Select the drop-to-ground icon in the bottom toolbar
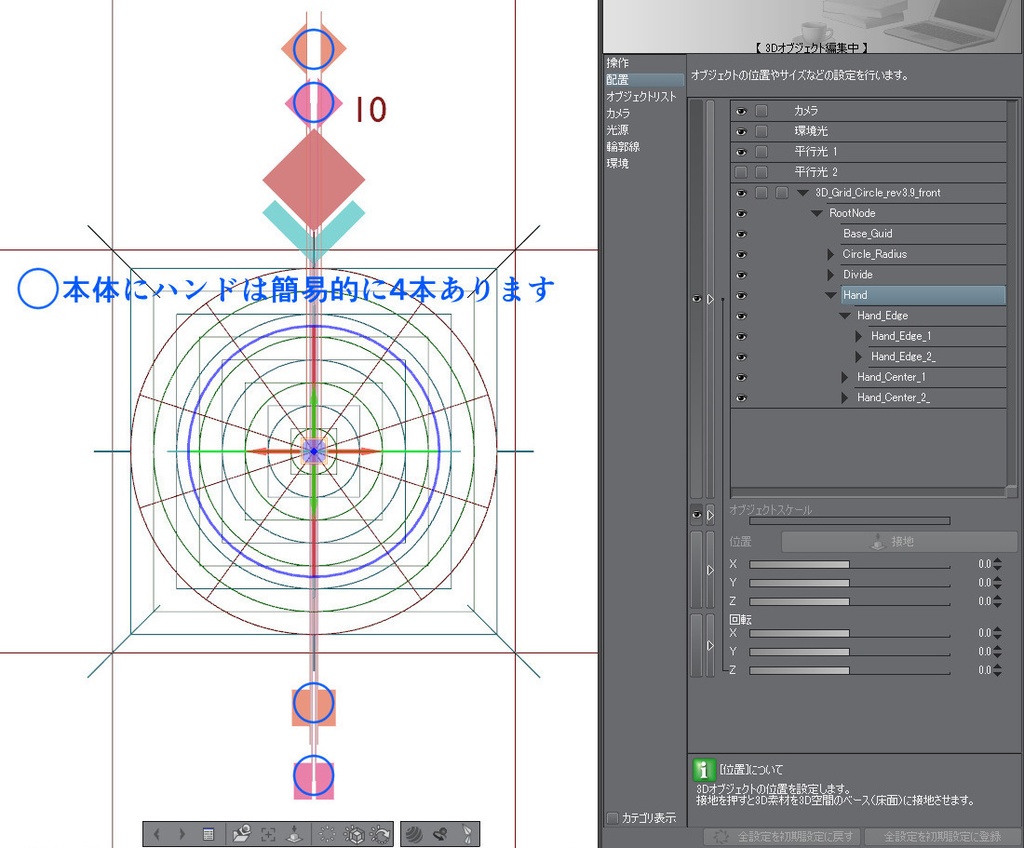The image size is (1024, 848). tap(294, 834)
